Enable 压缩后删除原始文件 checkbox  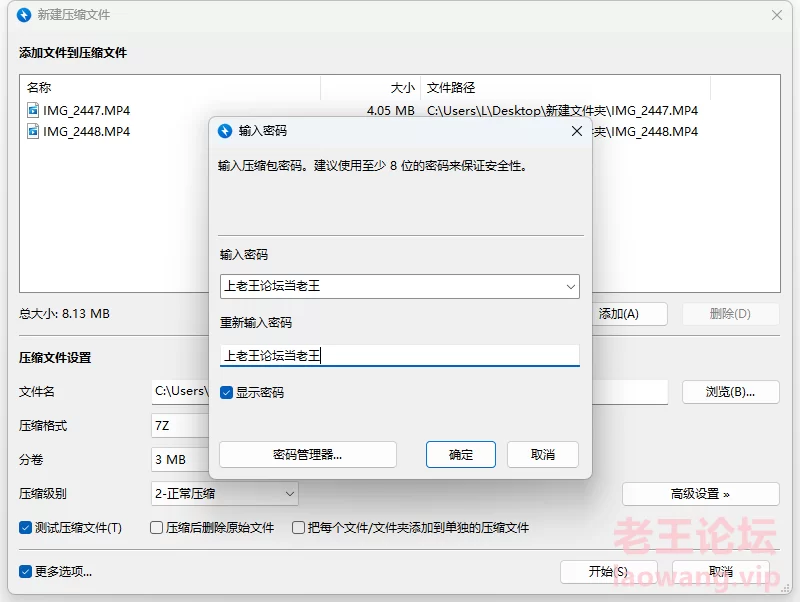pyautogui.click(x=157, y=528)
